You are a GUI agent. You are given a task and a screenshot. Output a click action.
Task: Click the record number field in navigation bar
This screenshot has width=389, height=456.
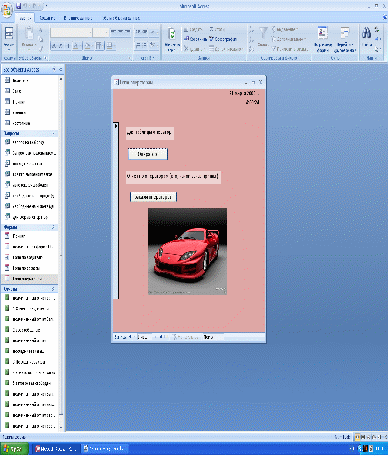coord(144,337)
